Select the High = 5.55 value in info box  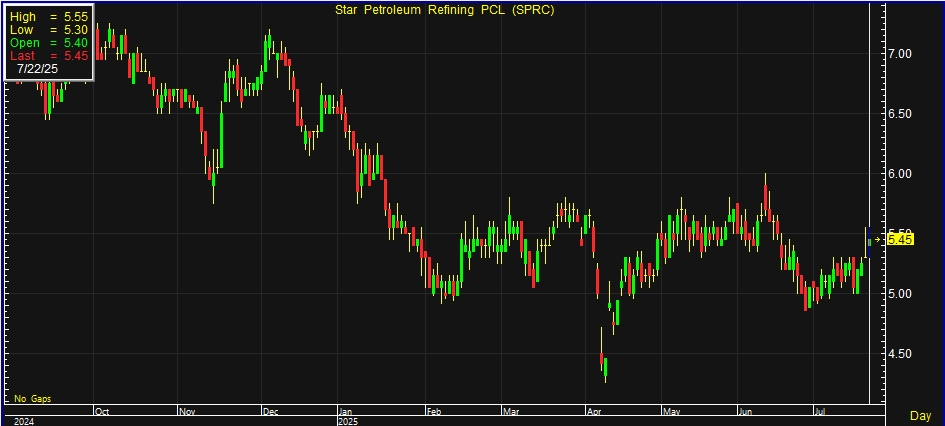pyautogui.click(x=49, y=17)
